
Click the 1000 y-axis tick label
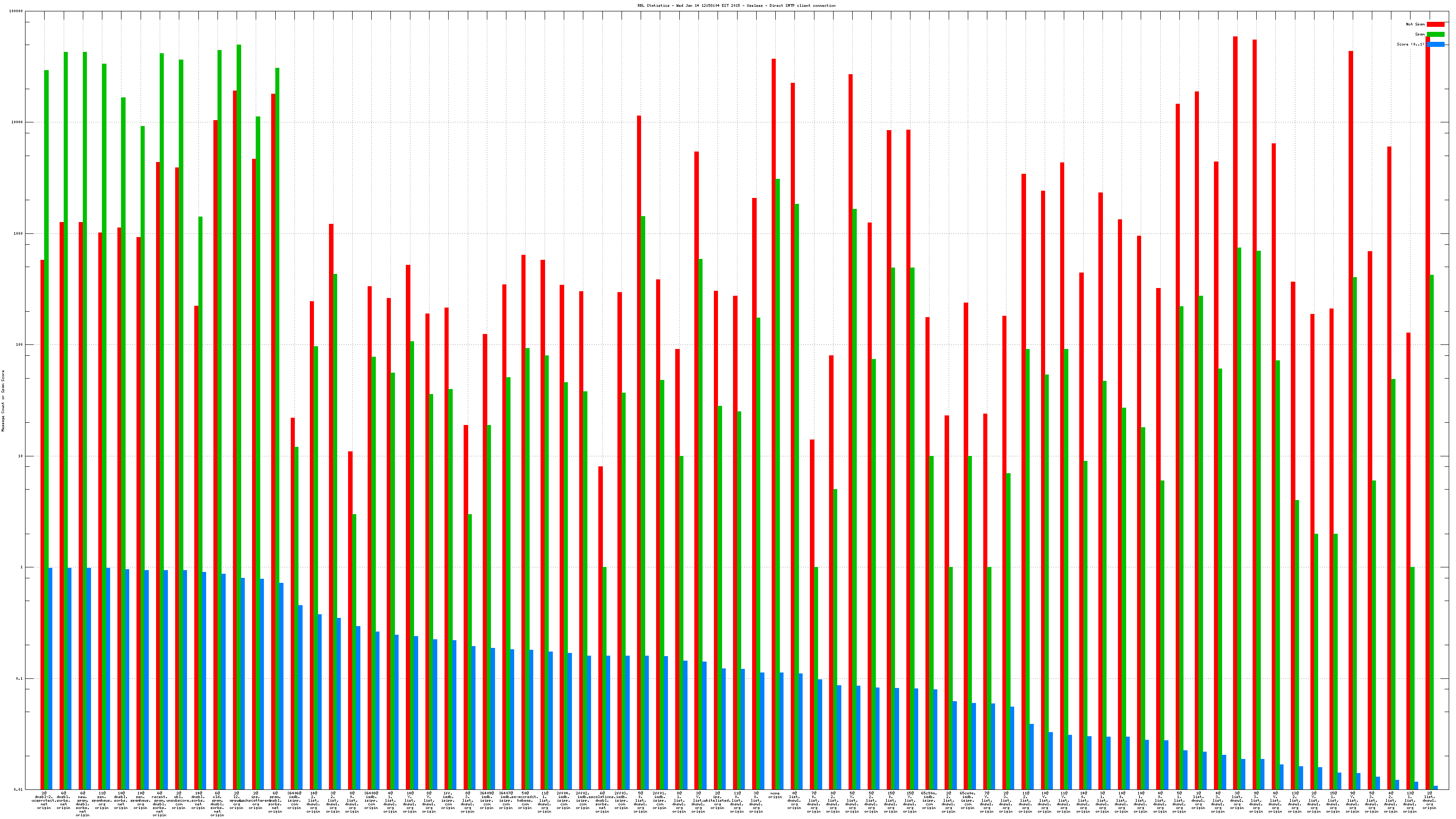(19, 233)
